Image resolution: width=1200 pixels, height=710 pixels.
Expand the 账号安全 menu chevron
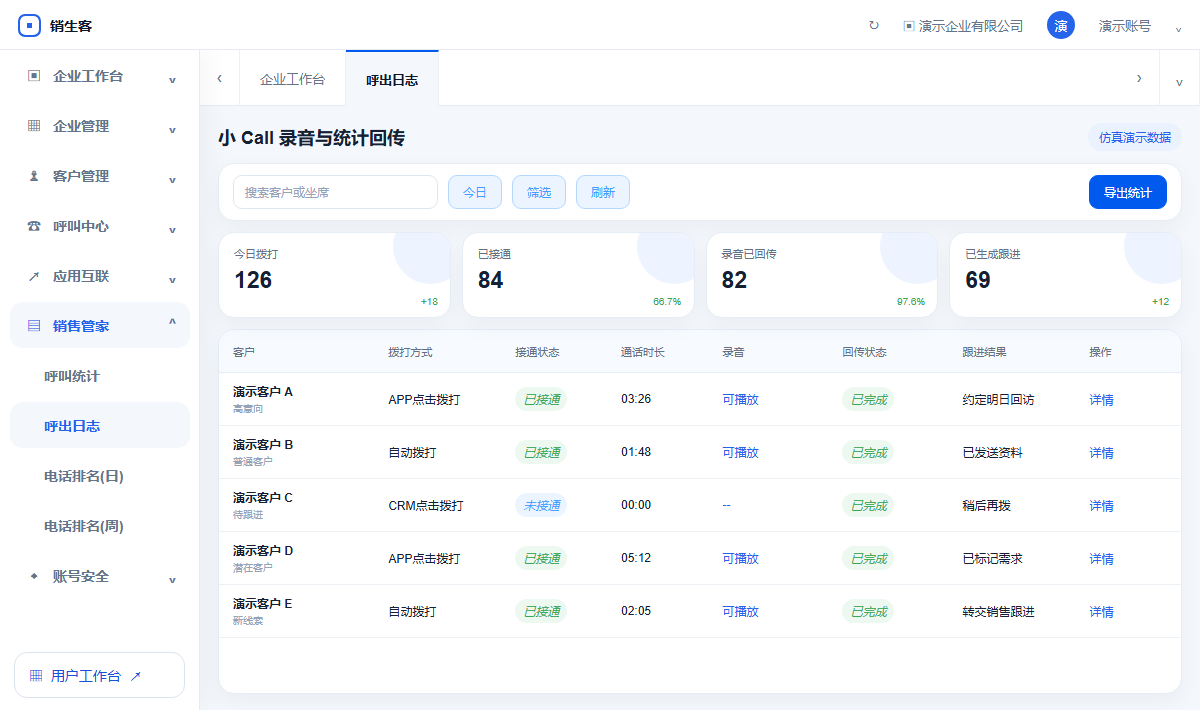(x=172, y=579)
